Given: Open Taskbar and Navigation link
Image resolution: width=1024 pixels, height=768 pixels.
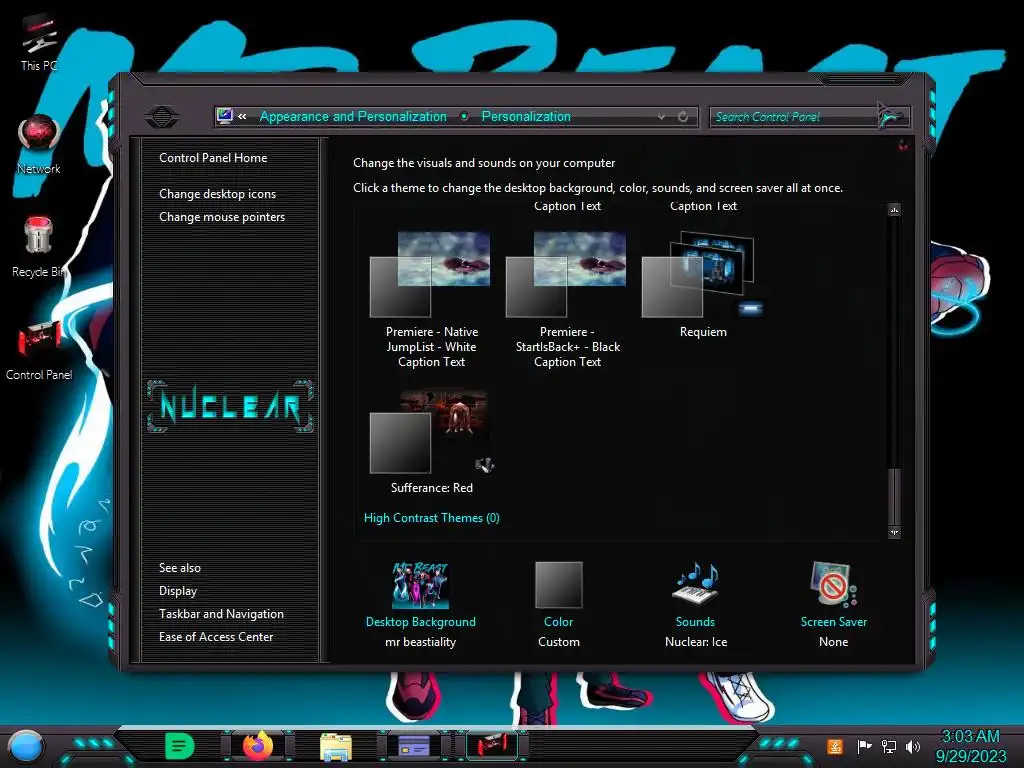Looking at the screenshot, I should [x=221, y=614].
